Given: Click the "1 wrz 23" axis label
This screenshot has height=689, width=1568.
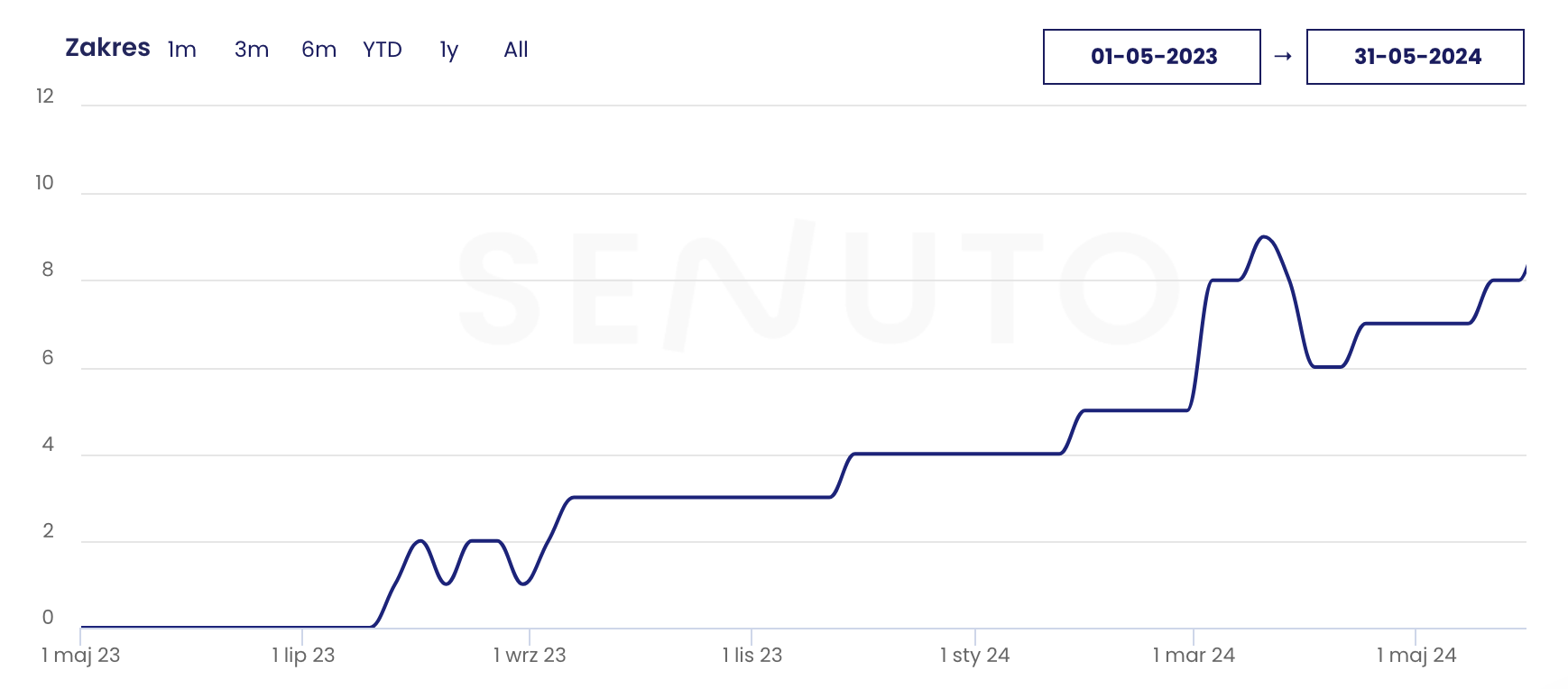Looking at the screenshot, I should pos(530,656).
